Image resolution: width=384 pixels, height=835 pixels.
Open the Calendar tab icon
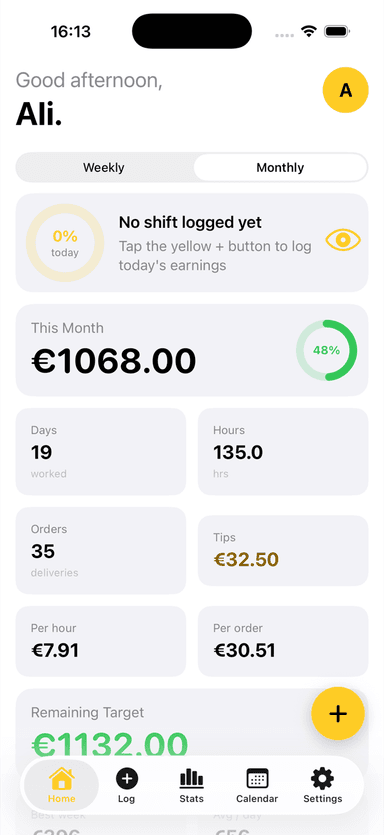(257, 779)
